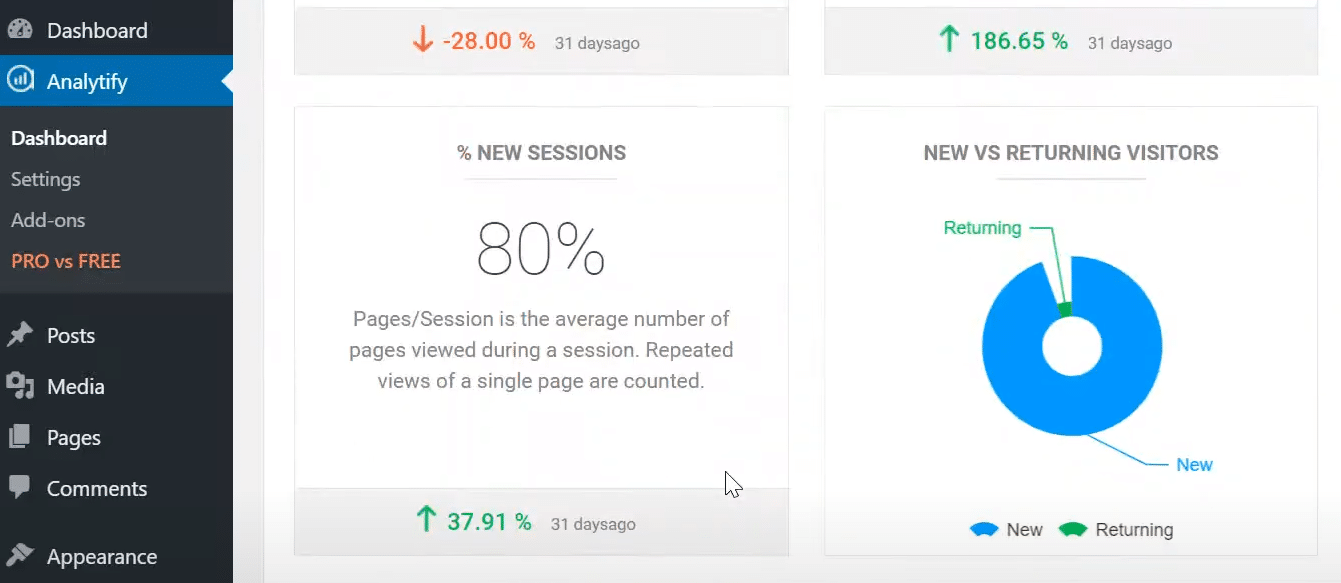Open the PRO vs FREE page

tap(66, 261)
